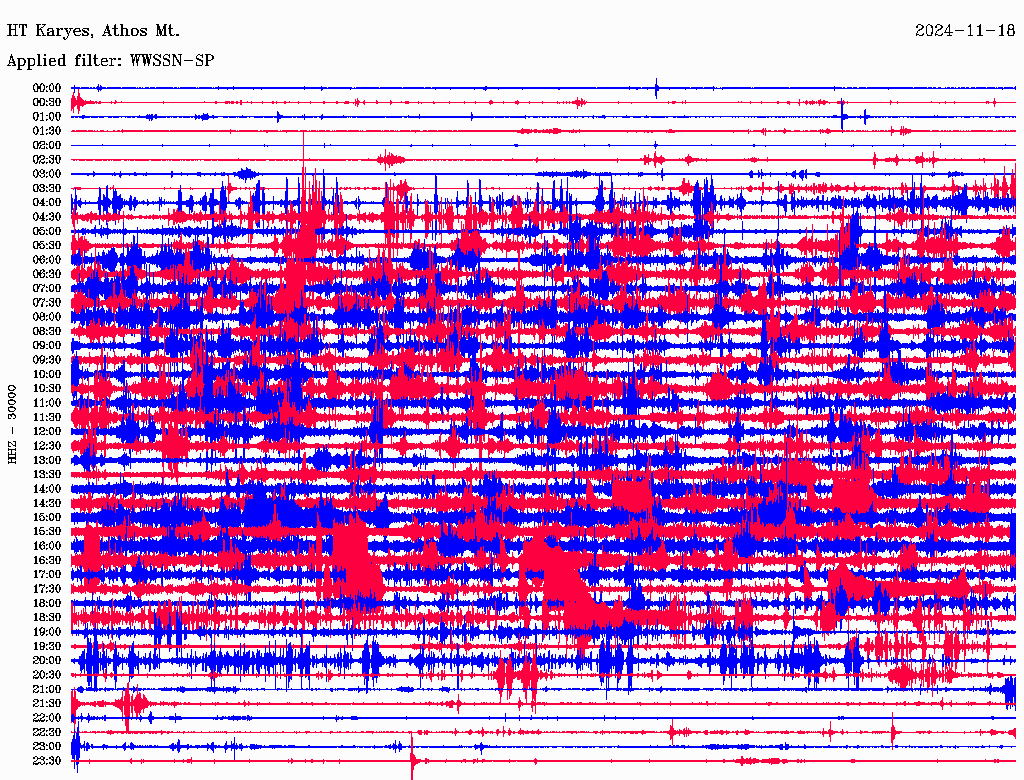The image size is (1024, 780).
Task: Click the 16:00 time label
Action: 47,546
